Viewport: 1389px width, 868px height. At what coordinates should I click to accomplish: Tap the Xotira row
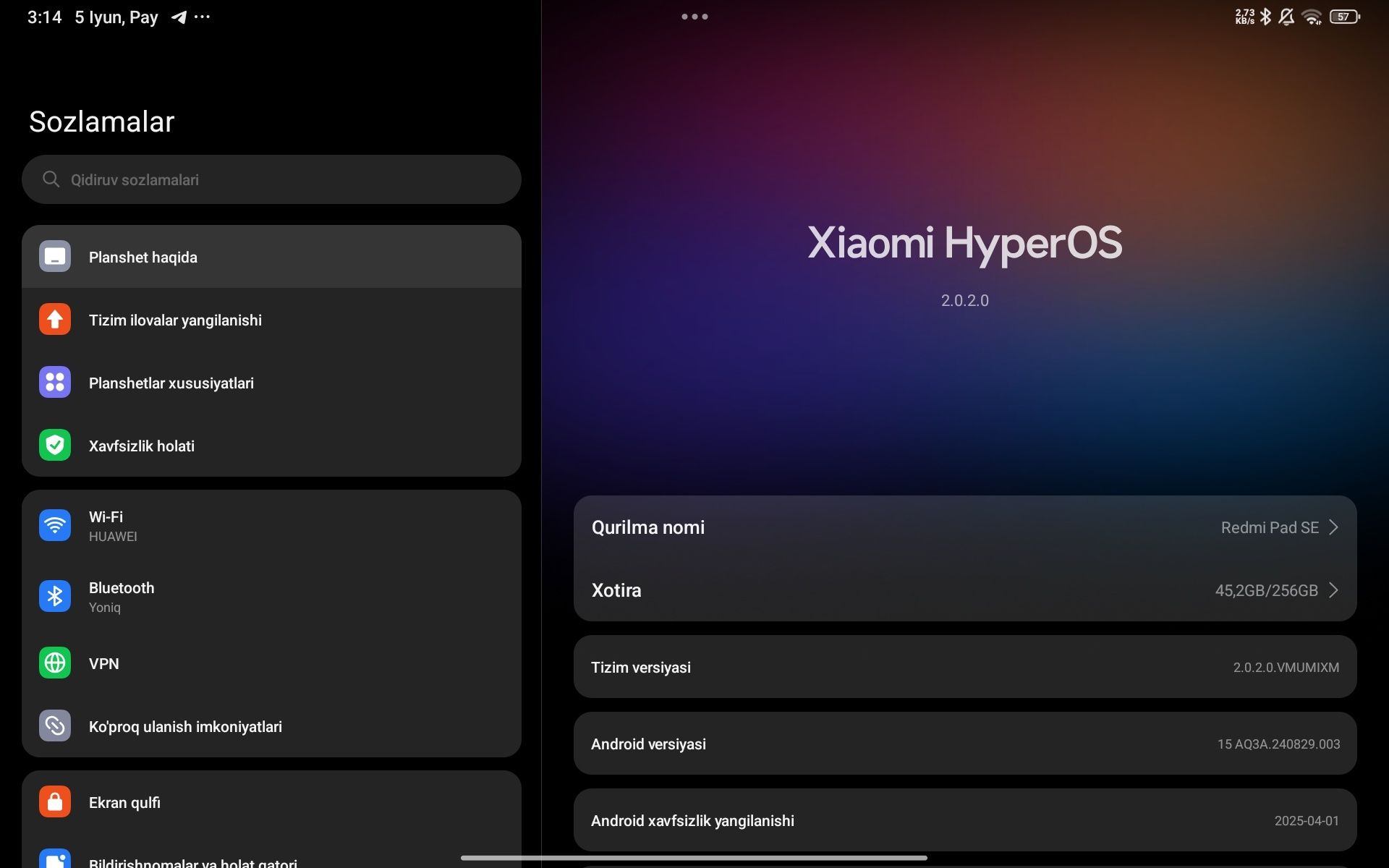tap(965, 590)
